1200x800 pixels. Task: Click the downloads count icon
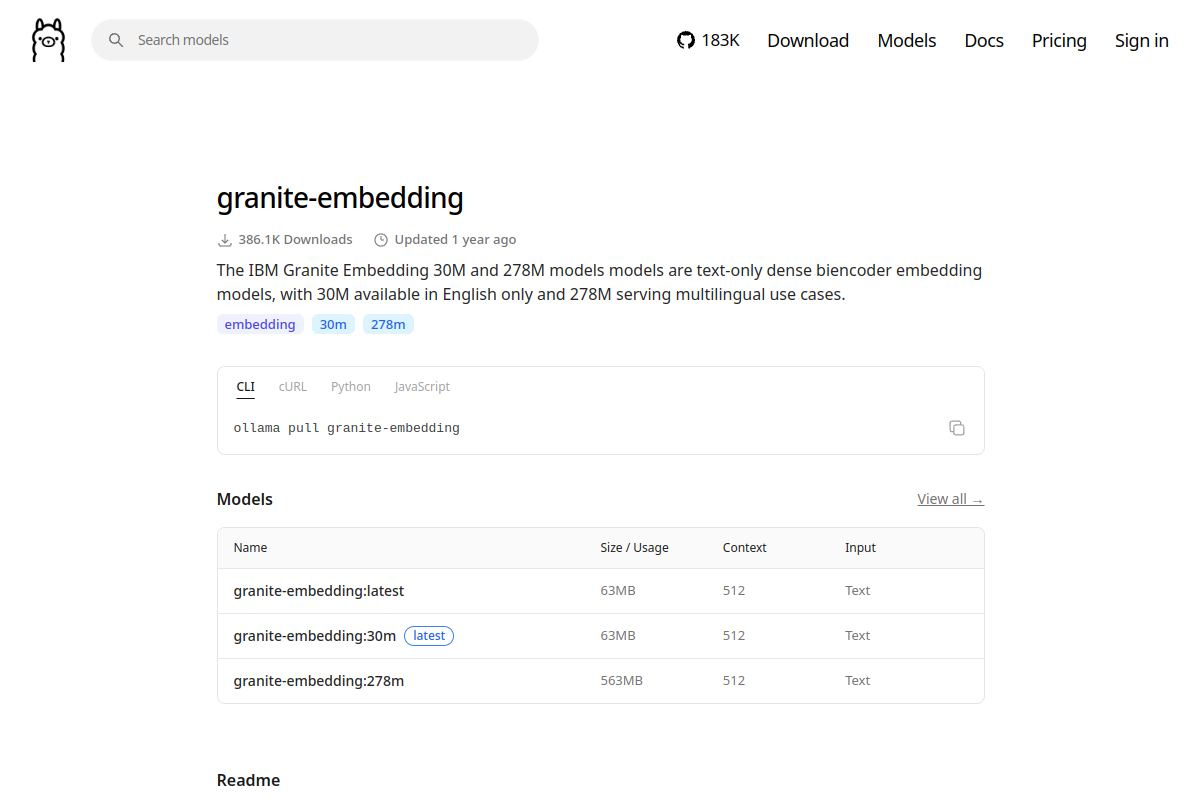(225, 240)
